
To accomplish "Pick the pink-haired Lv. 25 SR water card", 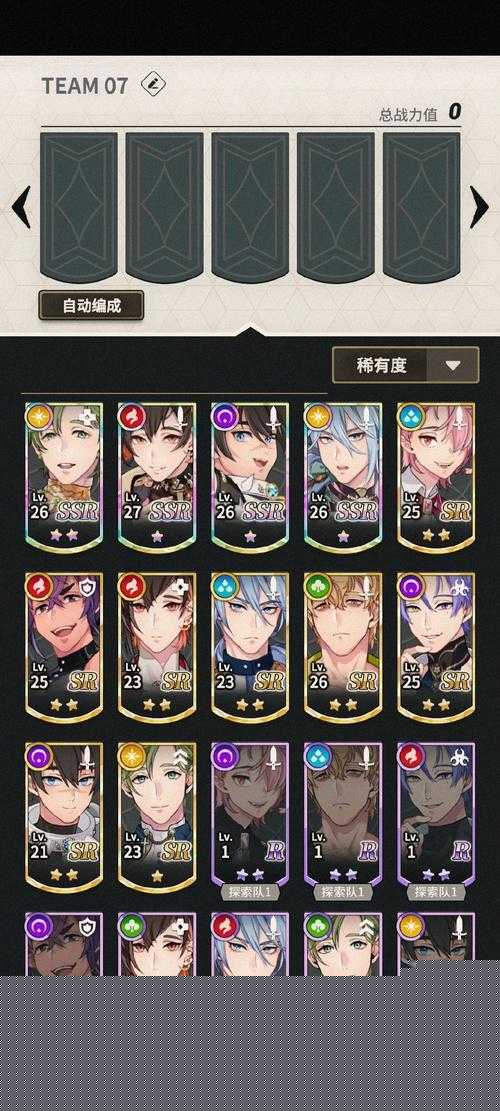I will (x=436, y=477).
